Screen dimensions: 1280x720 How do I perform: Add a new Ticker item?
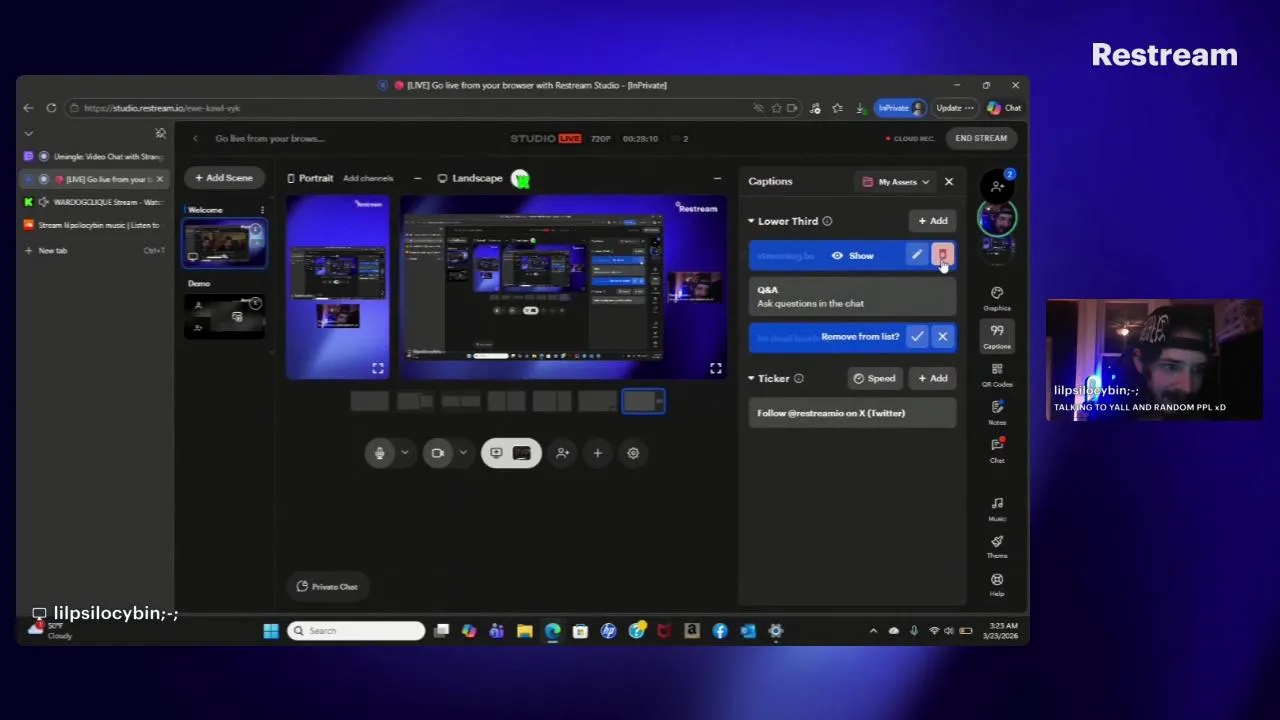tap(933, 379)
